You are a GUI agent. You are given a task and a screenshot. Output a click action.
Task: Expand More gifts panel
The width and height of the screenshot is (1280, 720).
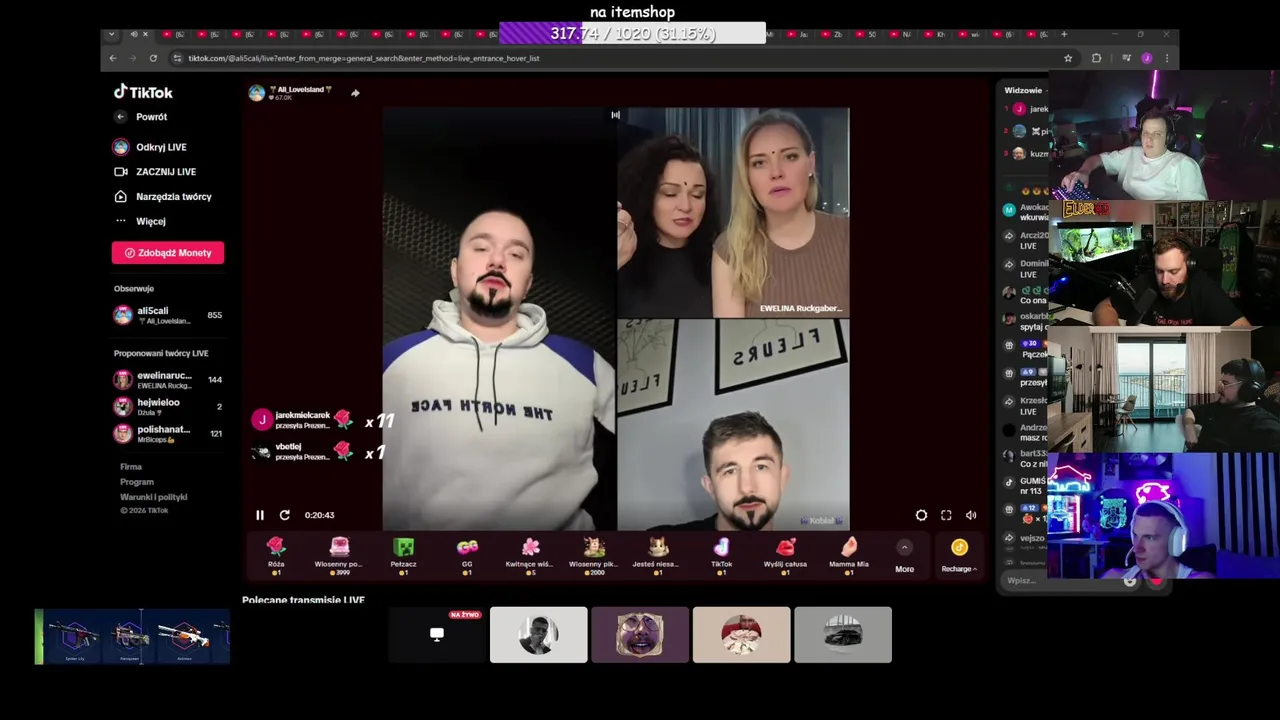point(904,557)
